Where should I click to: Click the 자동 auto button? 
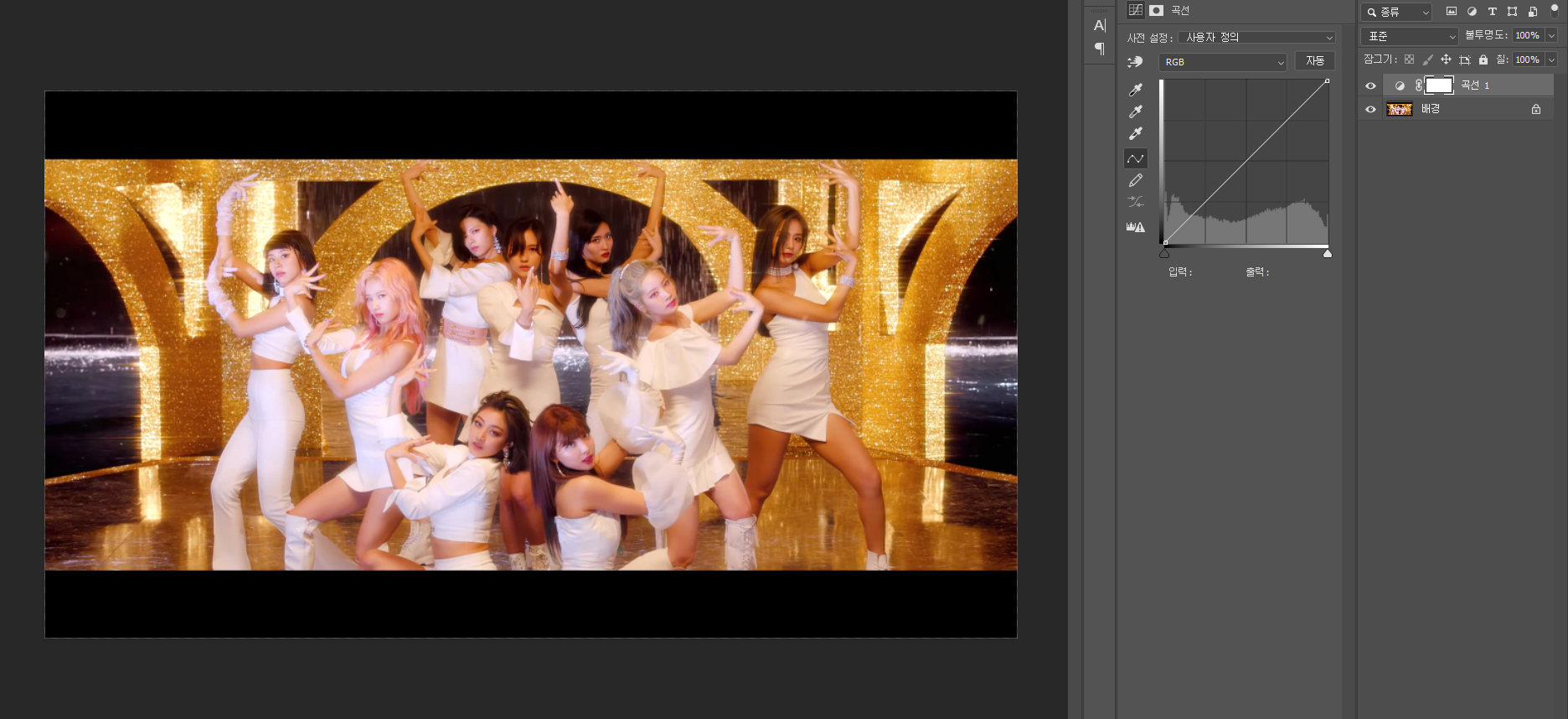1315,61
